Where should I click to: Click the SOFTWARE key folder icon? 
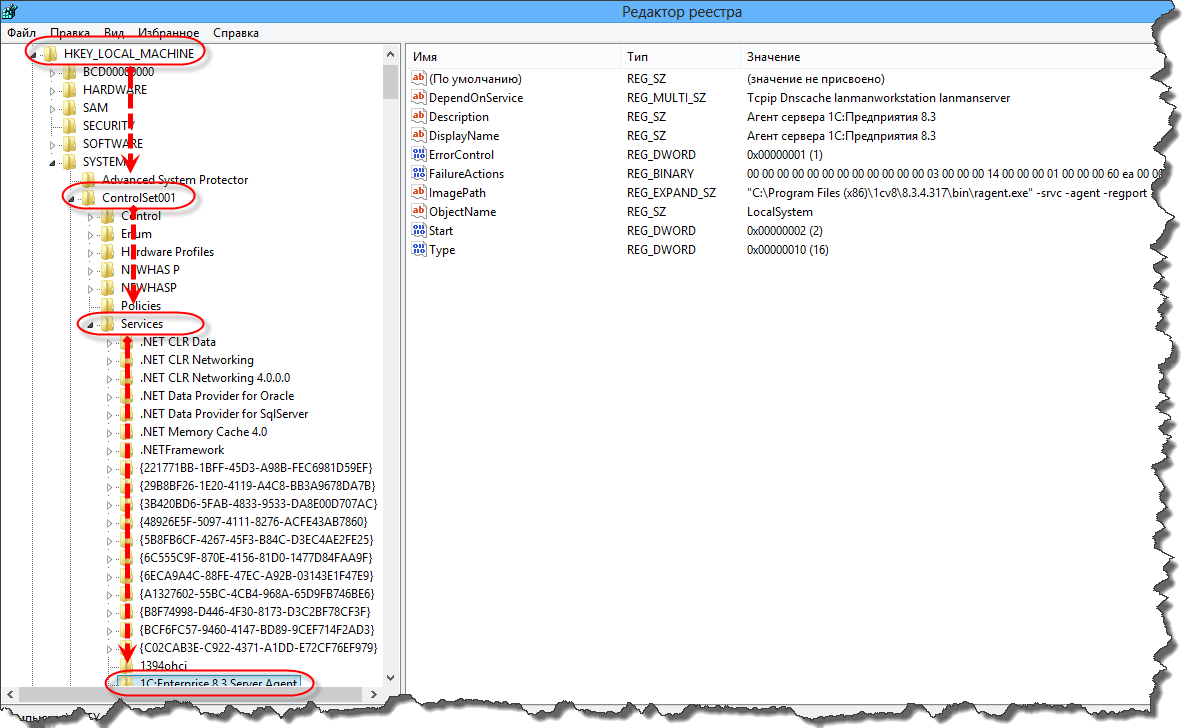(x=70, y=144)
